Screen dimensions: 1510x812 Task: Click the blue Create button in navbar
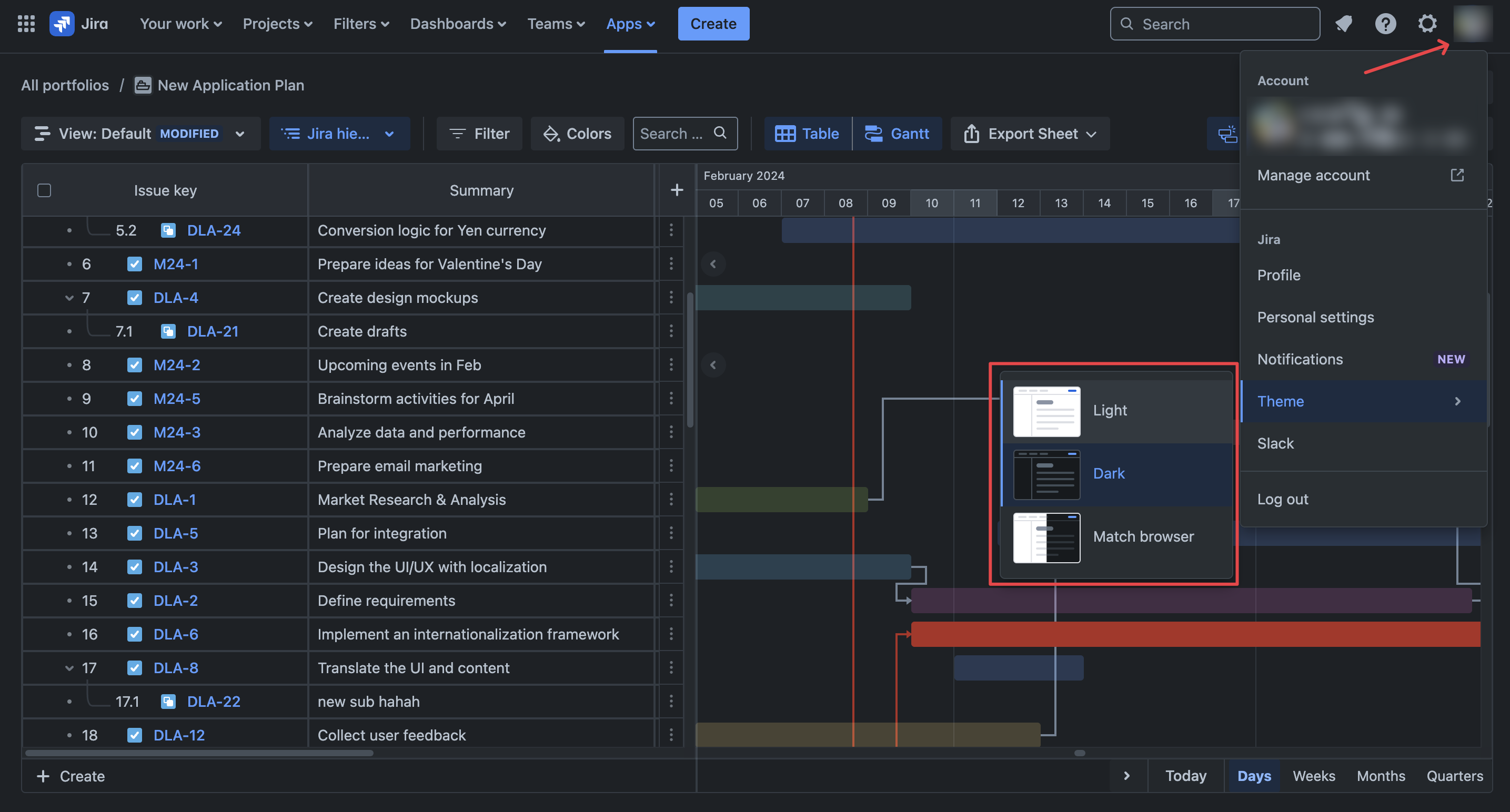coord(713,24)
